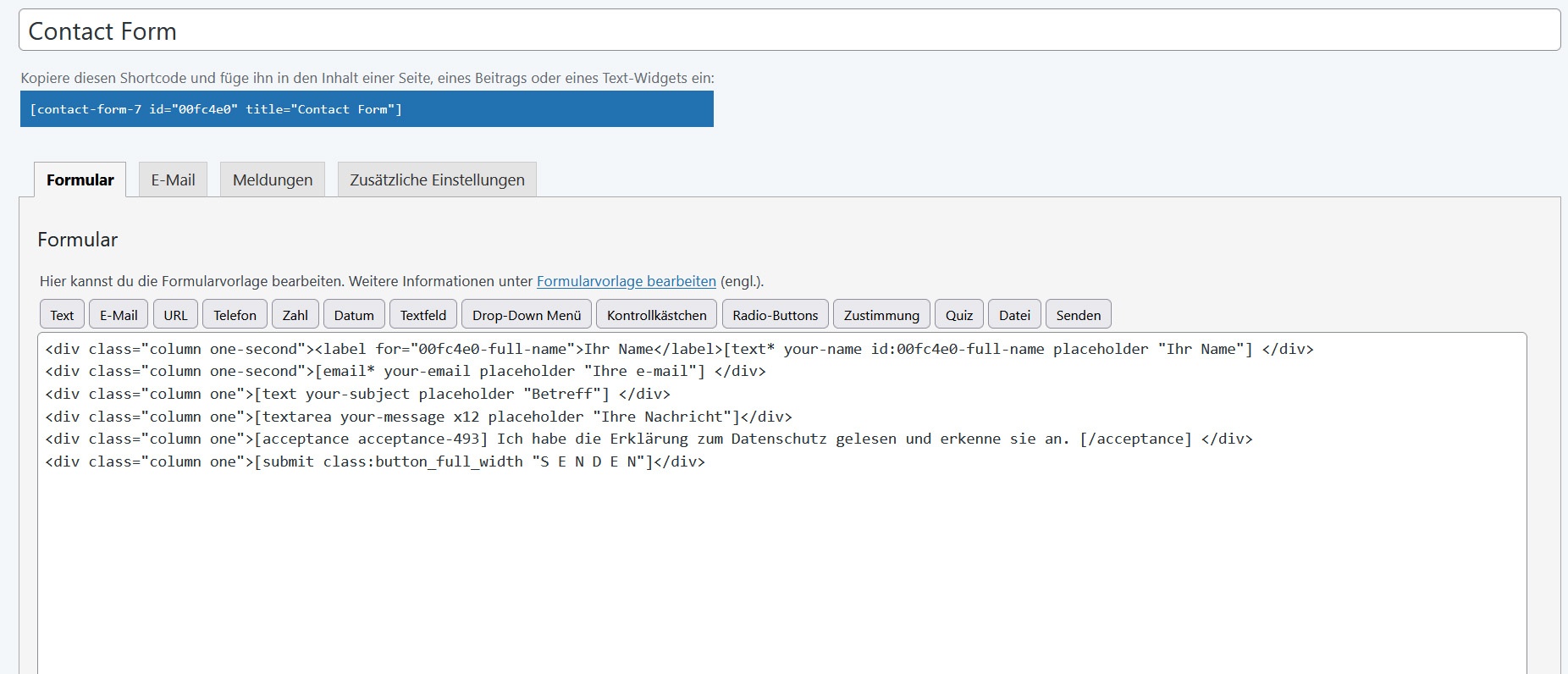This screenshot has width=1568, height=674.
Task: Click the Text tag generator button
Action: pyautogui.click(x=62, y=315)
